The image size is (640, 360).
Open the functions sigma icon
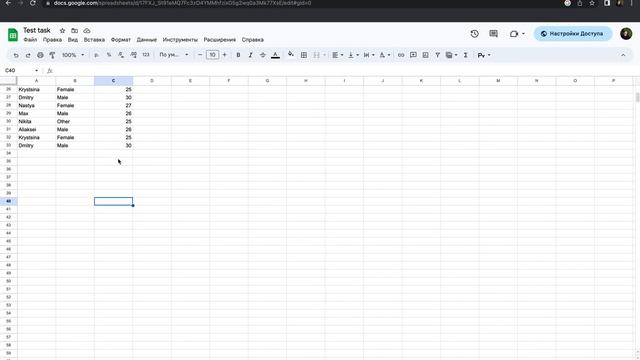465,55
